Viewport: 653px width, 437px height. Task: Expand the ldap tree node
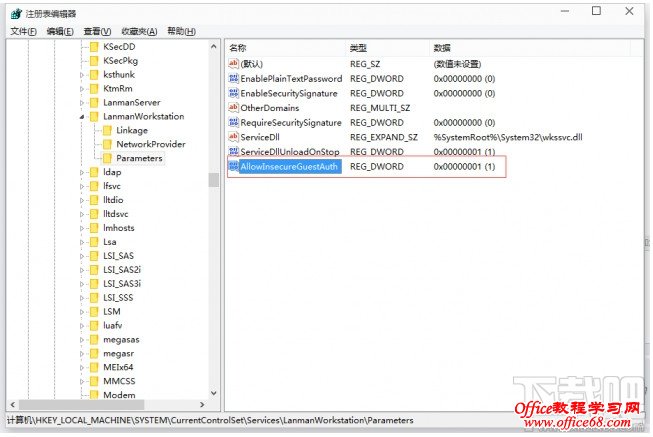[82, 172]
